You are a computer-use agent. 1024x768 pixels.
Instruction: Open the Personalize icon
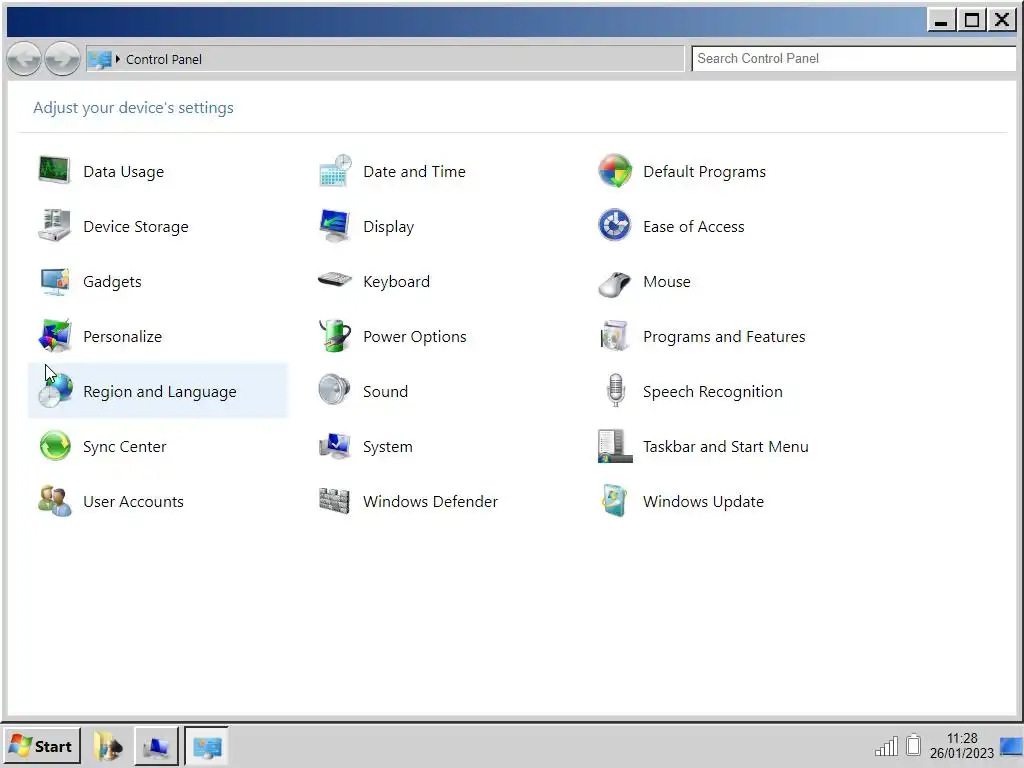54,336
